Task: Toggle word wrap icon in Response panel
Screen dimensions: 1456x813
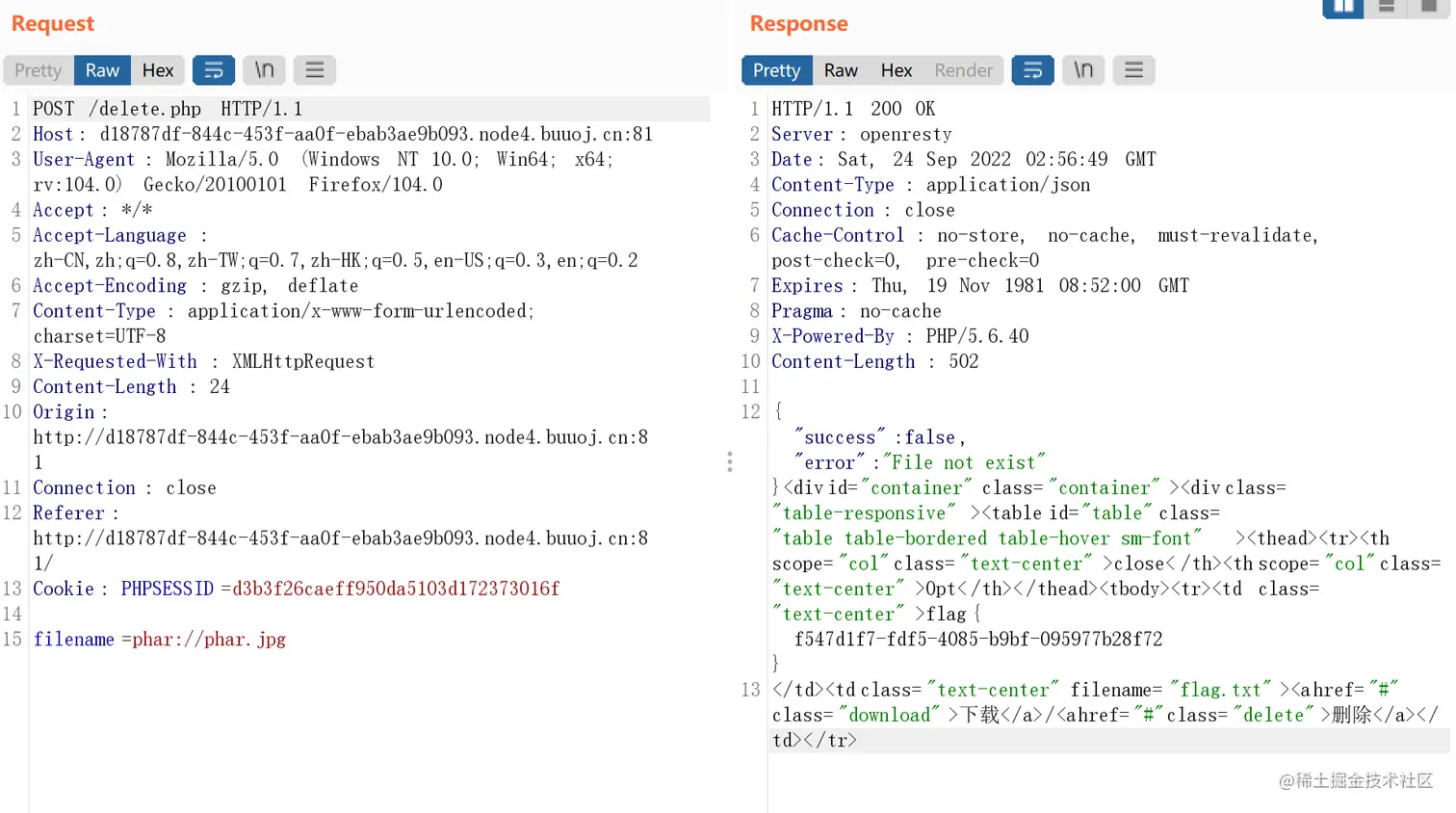Action: click(1032, 70)
